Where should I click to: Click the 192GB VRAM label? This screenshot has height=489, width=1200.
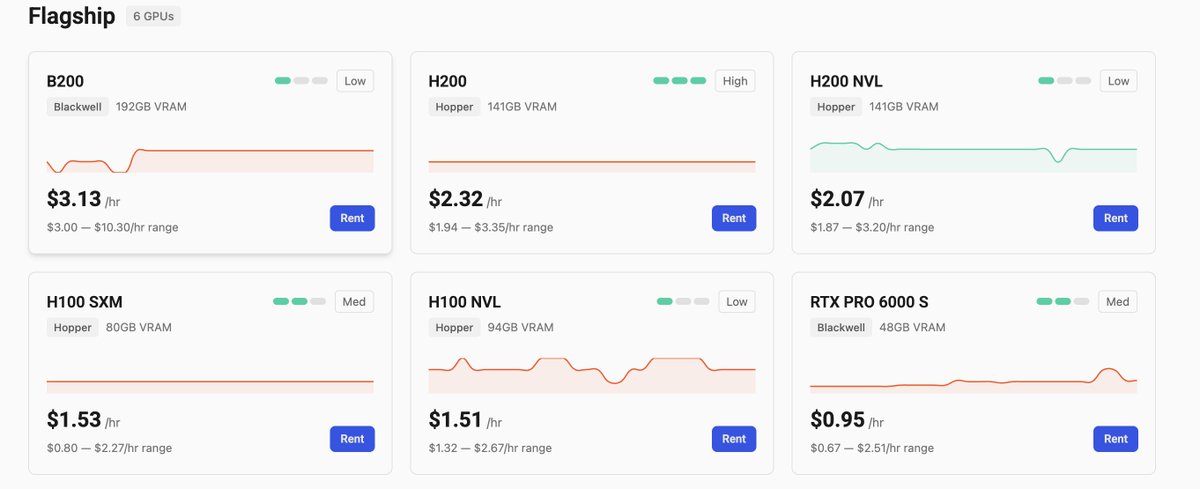pos(151,107)
